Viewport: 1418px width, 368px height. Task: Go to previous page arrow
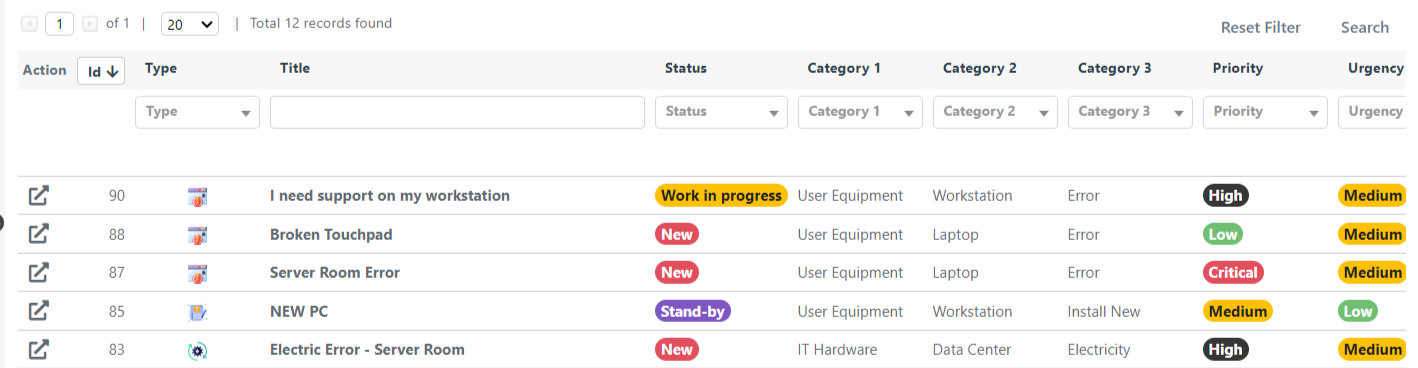click(x=29, y=23)
